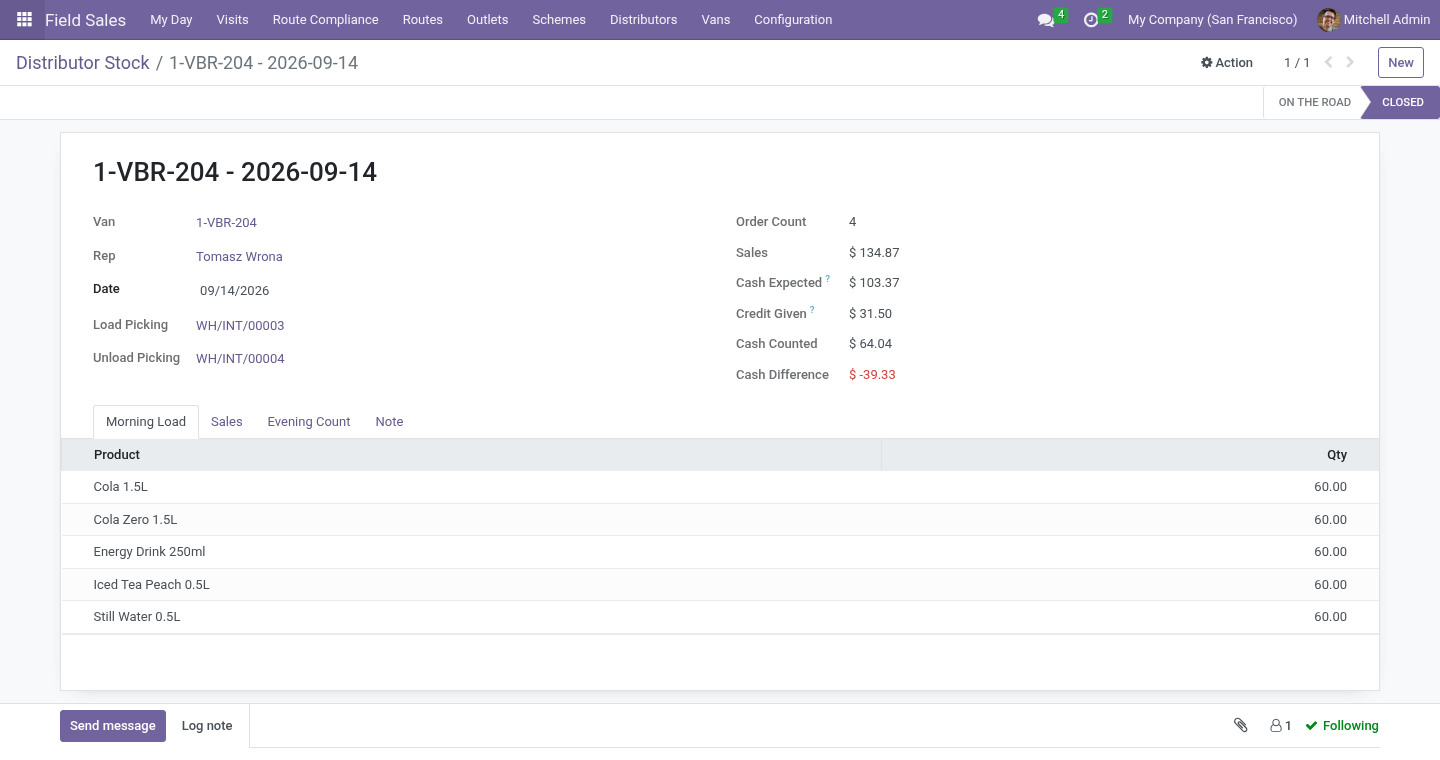Screen dimensions: 1440x760
Task: Open load picking WH/INT/00003
Action: coord(240,326)
